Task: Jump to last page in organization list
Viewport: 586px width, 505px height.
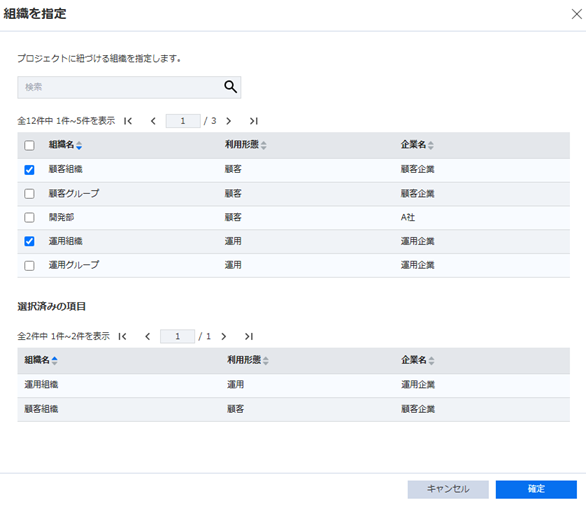Action: pos(254,121)
